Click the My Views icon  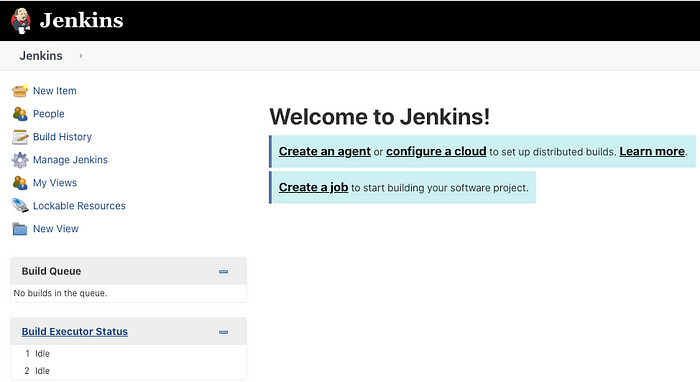20,183
